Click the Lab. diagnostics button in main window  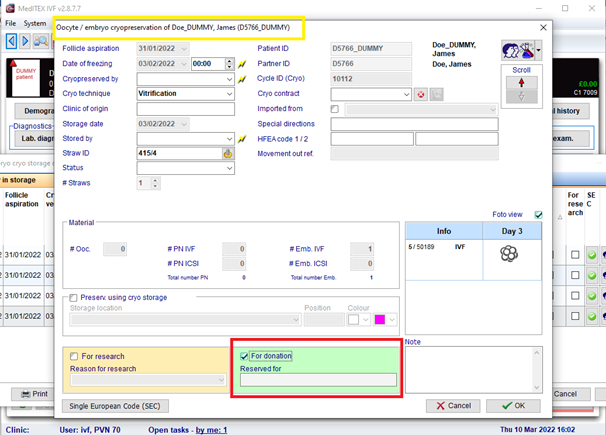[35, 138]
